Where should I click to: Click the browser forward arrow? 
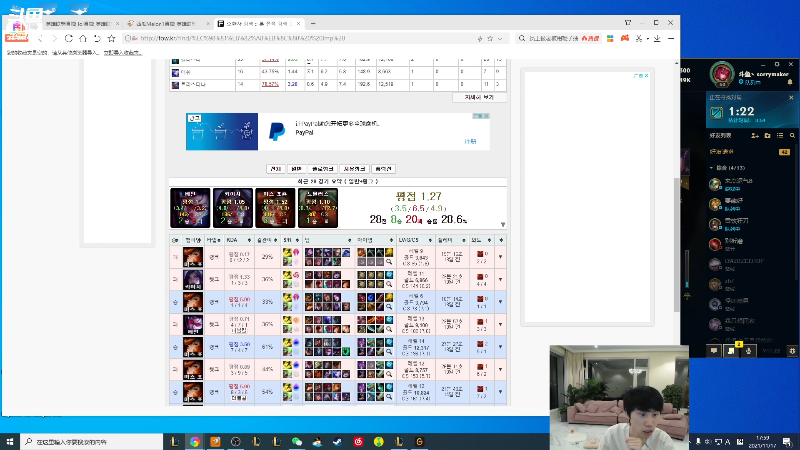tap(54, 38)
